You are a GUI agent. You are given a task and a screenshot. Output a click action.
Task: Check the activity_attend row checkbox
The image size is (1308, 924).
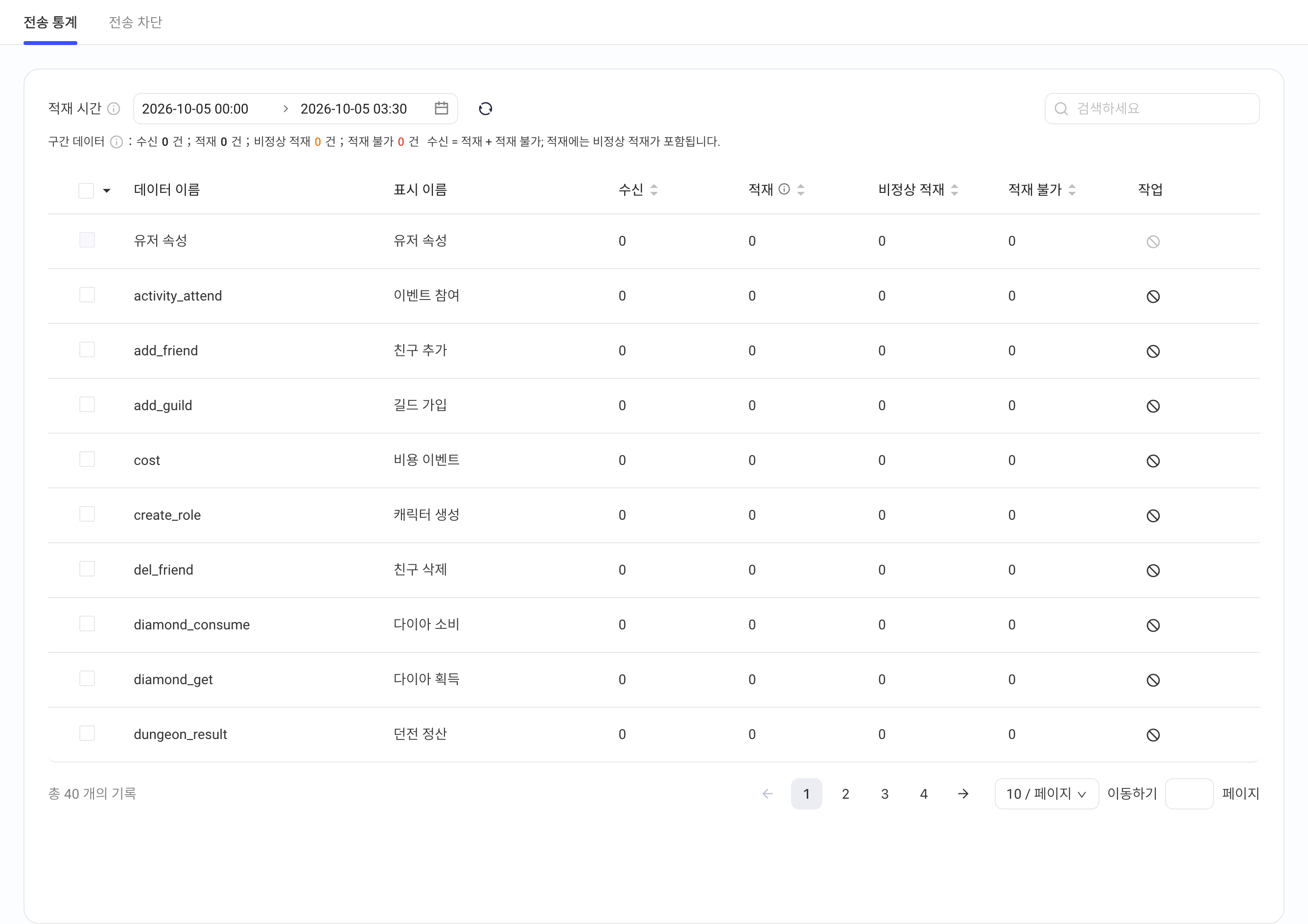[87, 295]
